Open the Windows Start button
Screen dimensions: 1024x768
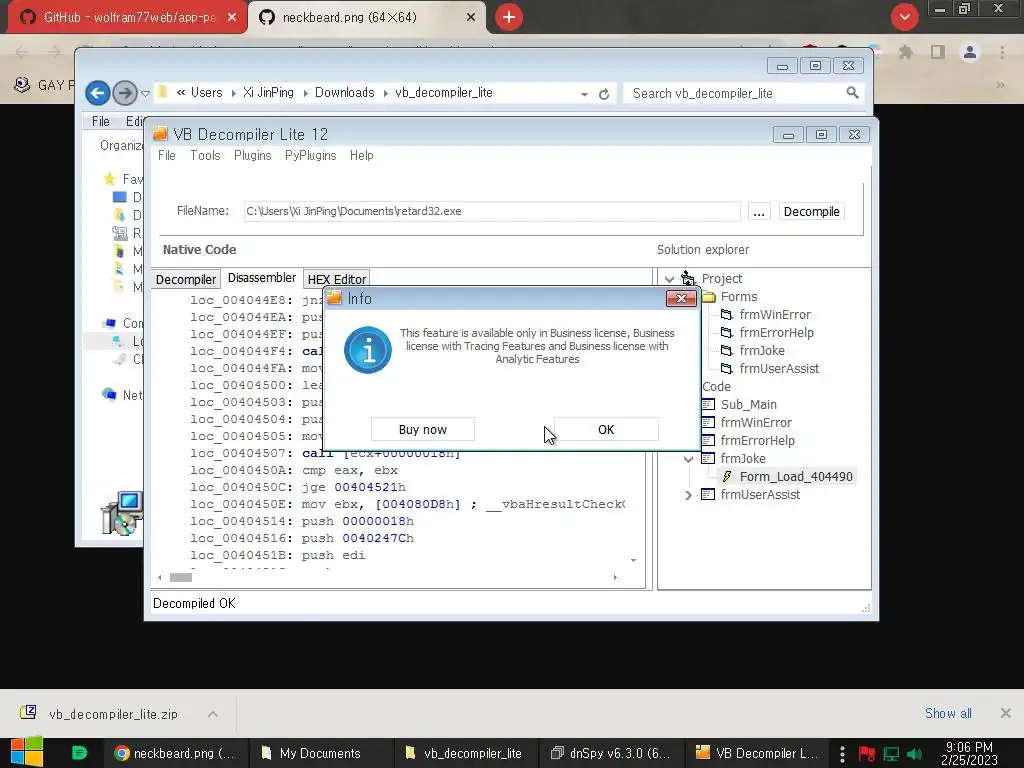[27, 752]
